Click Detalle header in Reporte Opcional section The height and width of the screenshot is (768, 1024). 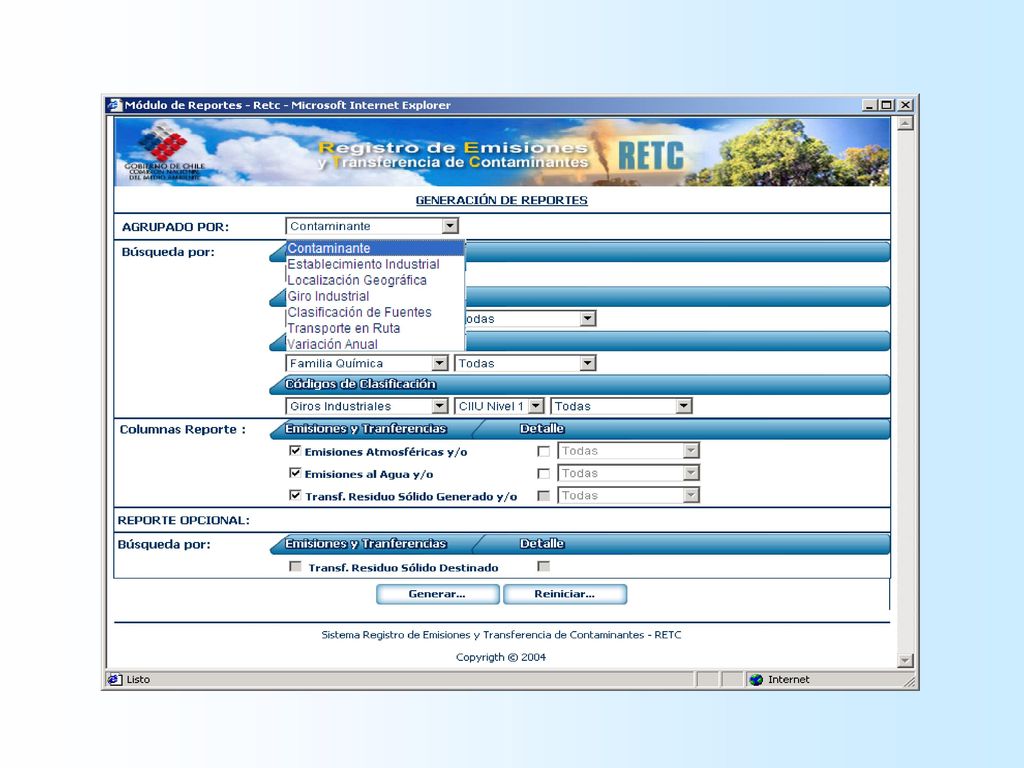click(542, 543)
